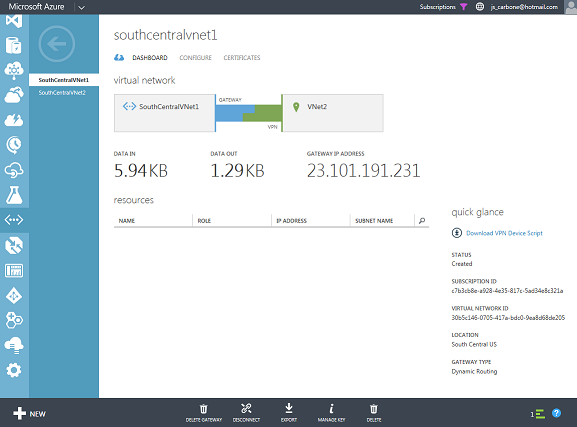The width and height of the screenshot is (577, 427).
Task: Click the user avatar picture
Action: 570,7
